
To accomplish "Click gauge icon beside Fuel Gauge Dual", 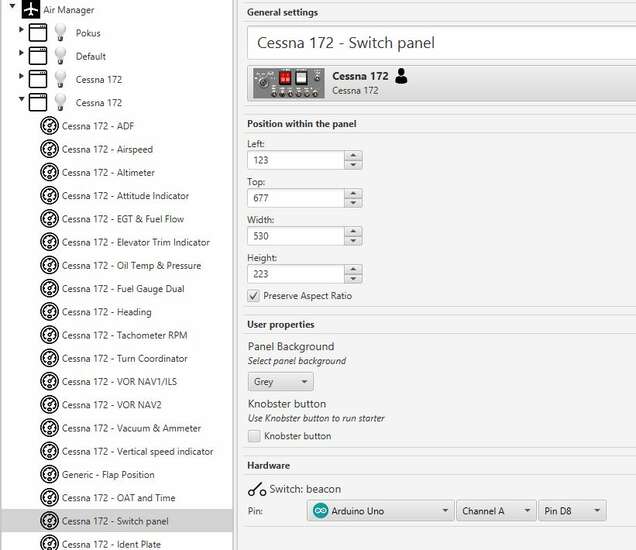I will [49, 288].
